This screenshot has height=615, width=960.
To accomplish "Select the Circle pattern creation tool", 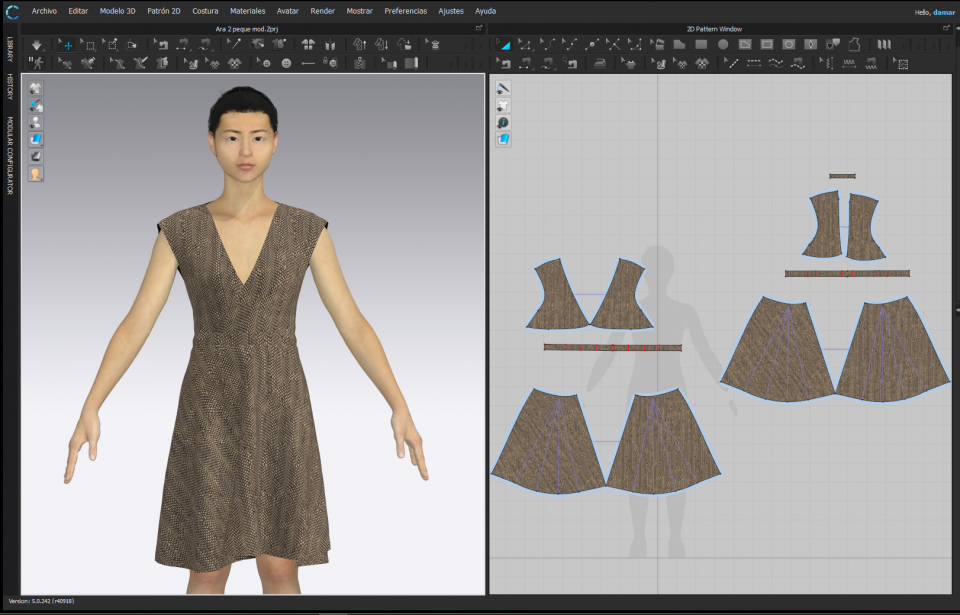I will (x=722, y=44).
